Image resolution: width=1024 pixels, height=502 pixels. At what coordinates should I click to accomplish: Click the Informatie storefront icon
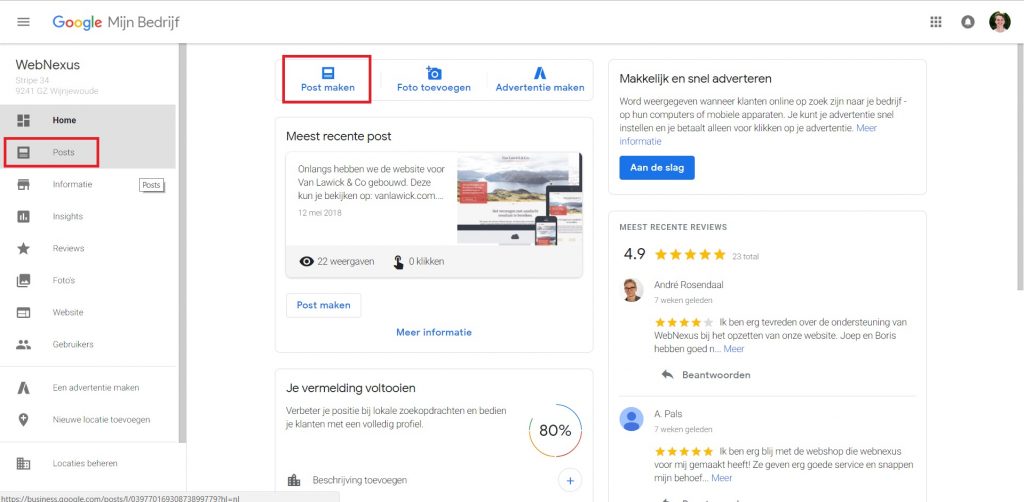point(24,184)
